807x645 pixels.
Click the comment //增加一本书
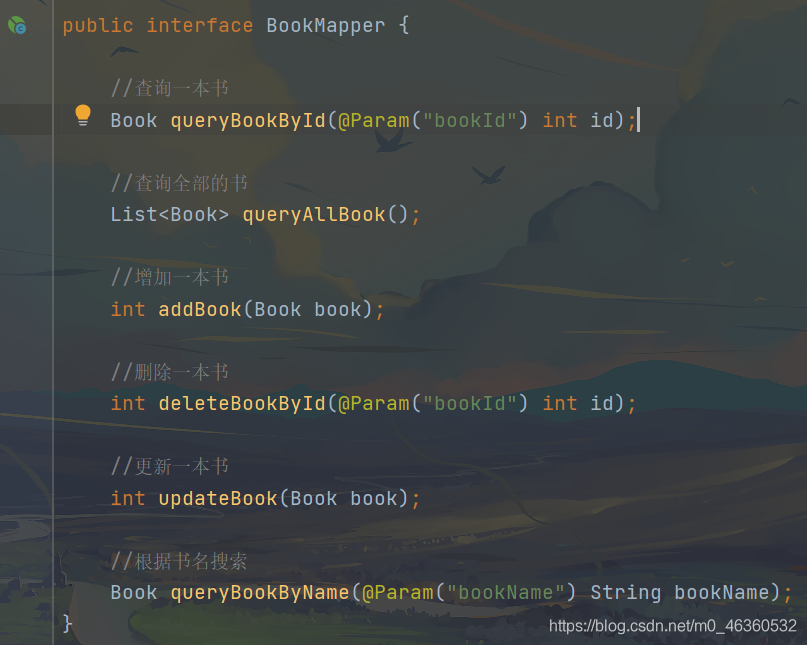coord(169,277)
